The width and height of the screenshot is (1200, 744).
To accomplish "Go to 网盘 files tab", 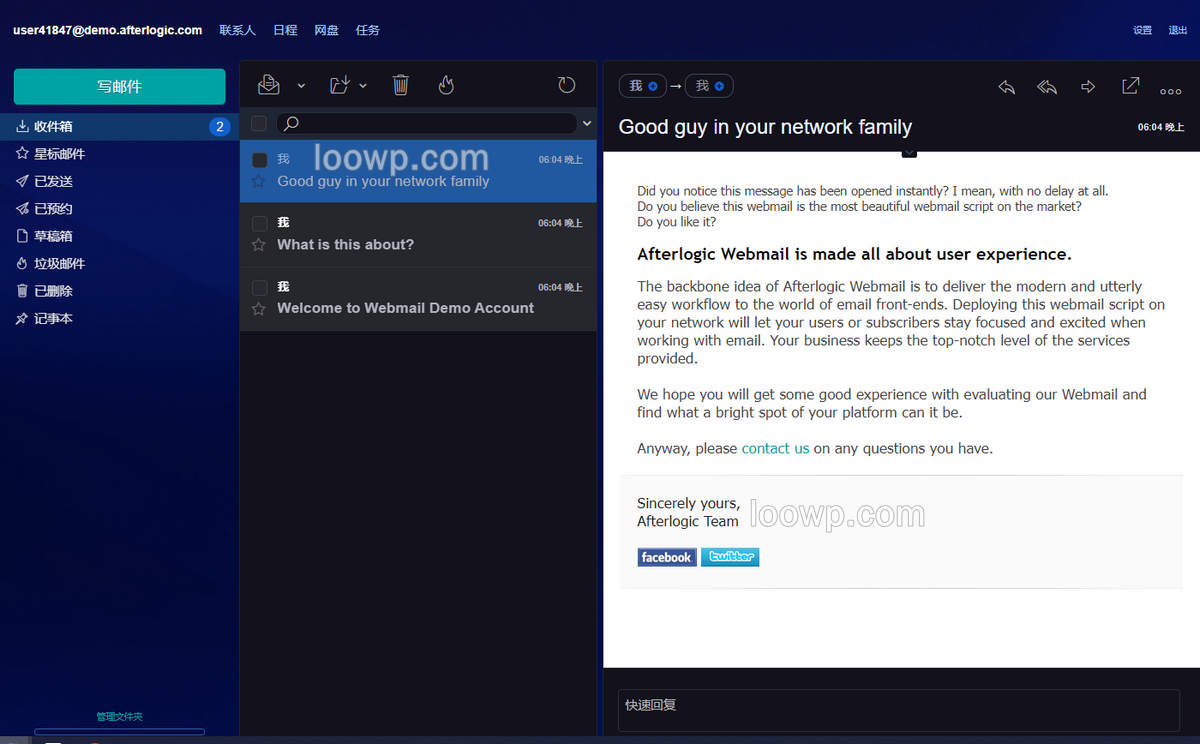I will [326, 30].
